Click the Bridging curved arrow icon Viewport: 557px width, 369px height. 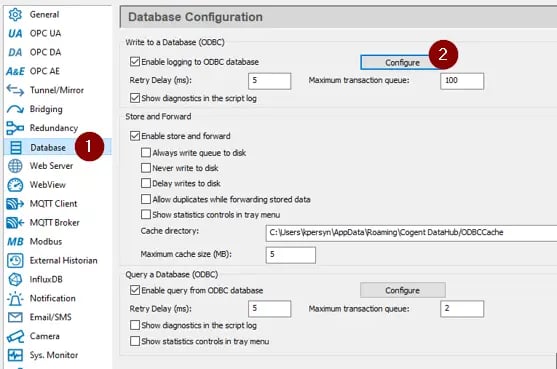click(x=15, y=109)
